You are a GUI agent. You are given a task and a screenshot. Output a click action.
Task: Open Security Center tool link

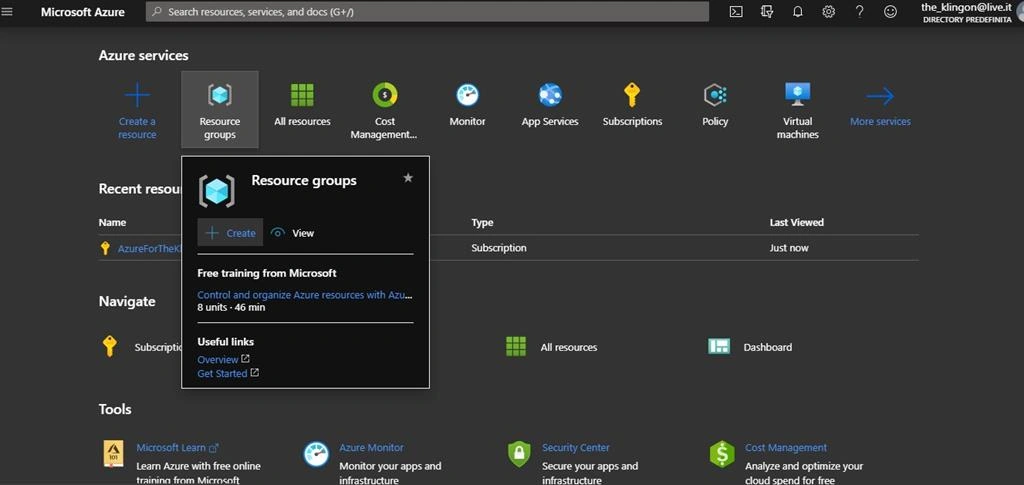point(575,448)
